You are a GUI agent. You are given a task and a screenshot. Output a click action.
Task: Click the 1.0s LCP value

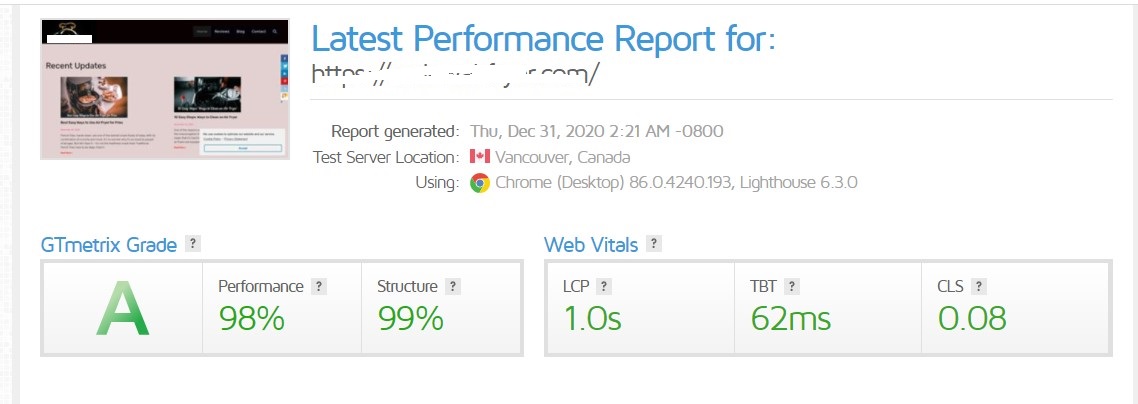(592, 318)
